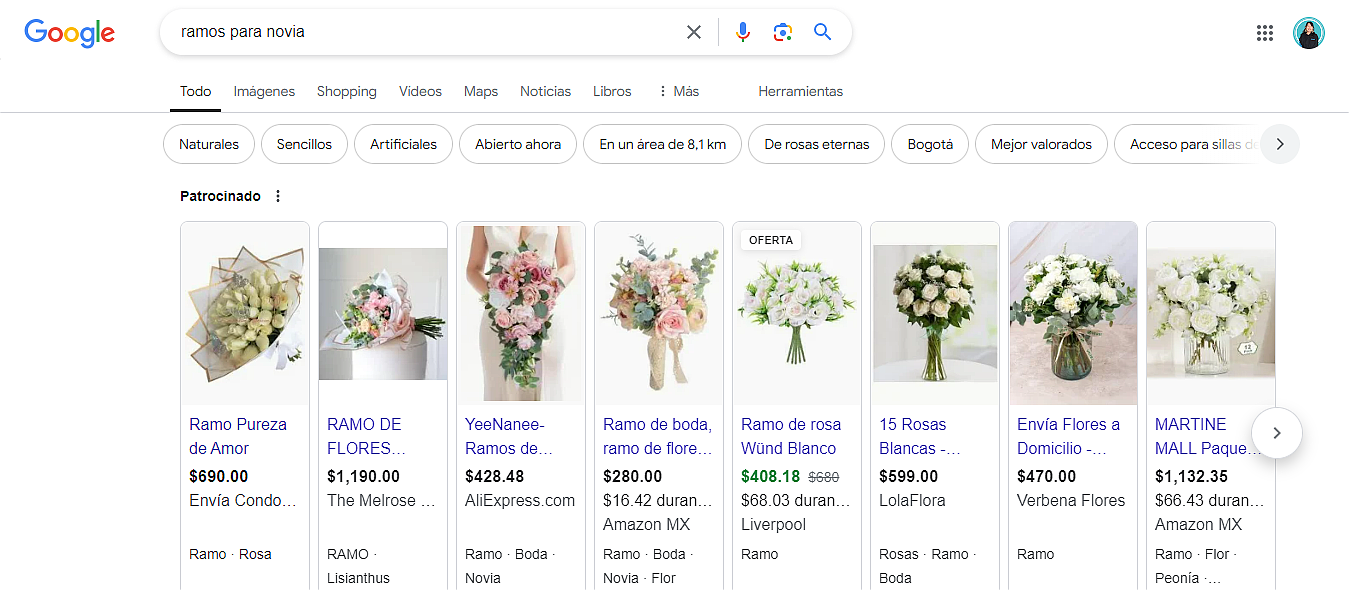
Task: Open the Patrocinado three-dot options
Action: click(x=278, y=196)
